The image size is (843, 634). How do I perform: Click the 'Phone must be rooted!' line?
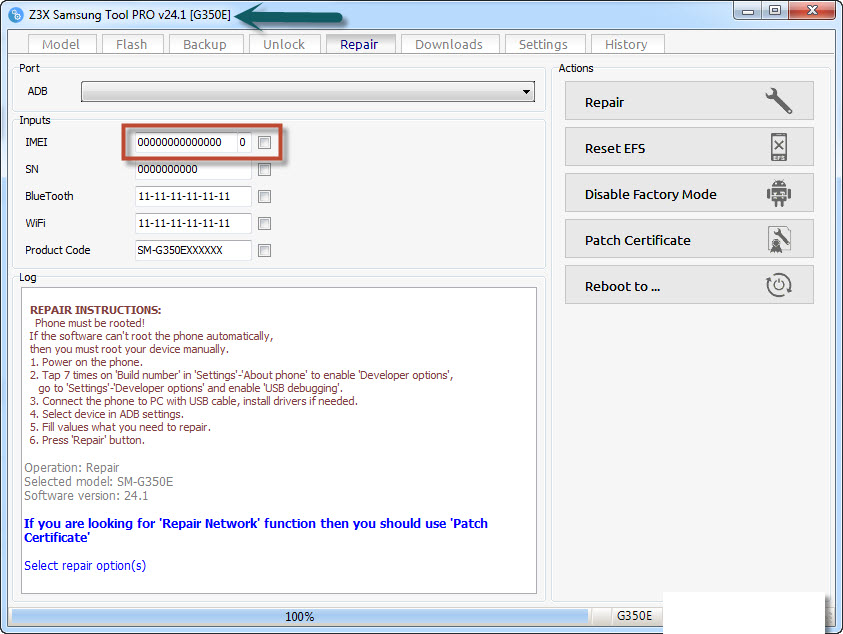coord(90,323)
